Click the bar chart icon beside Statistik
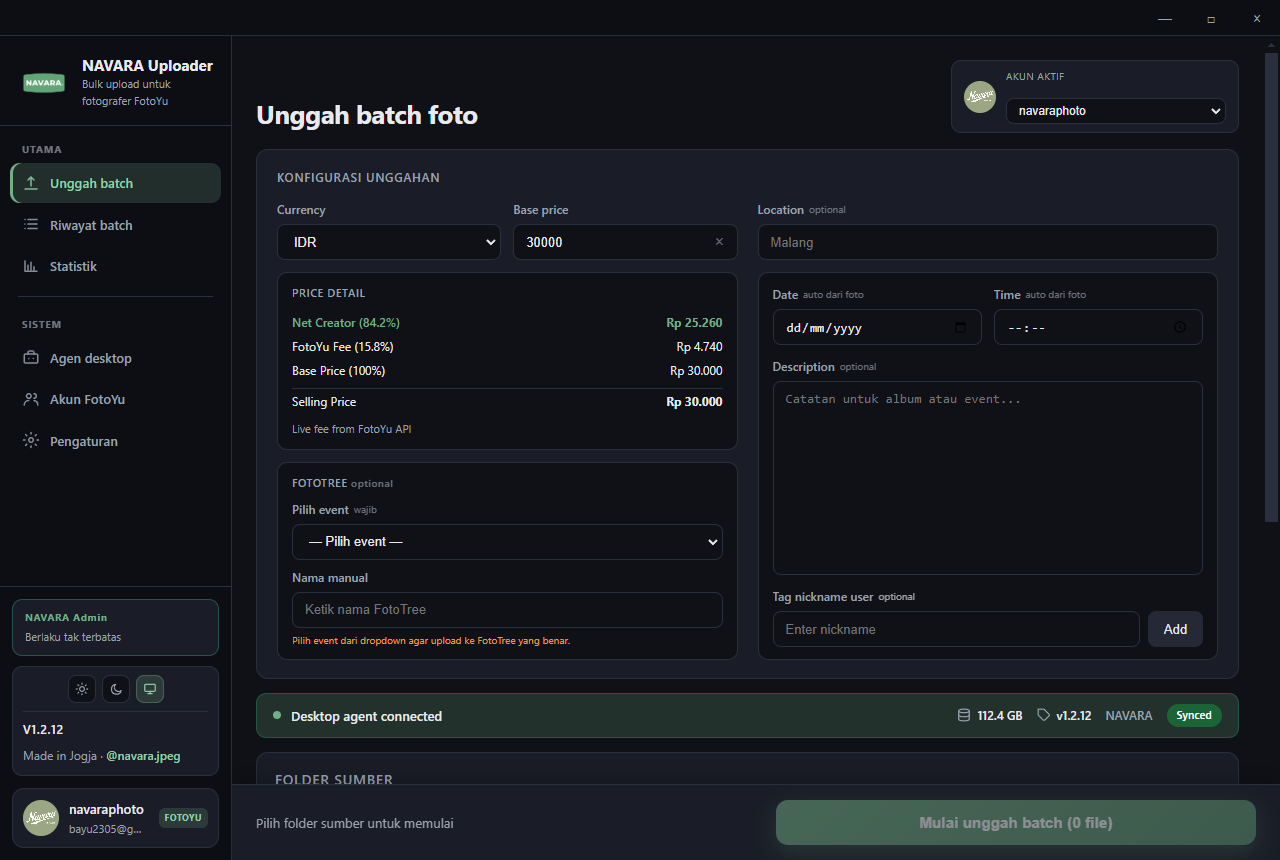Viewport: 1280px width, 860px height. (x=31, y=266)
